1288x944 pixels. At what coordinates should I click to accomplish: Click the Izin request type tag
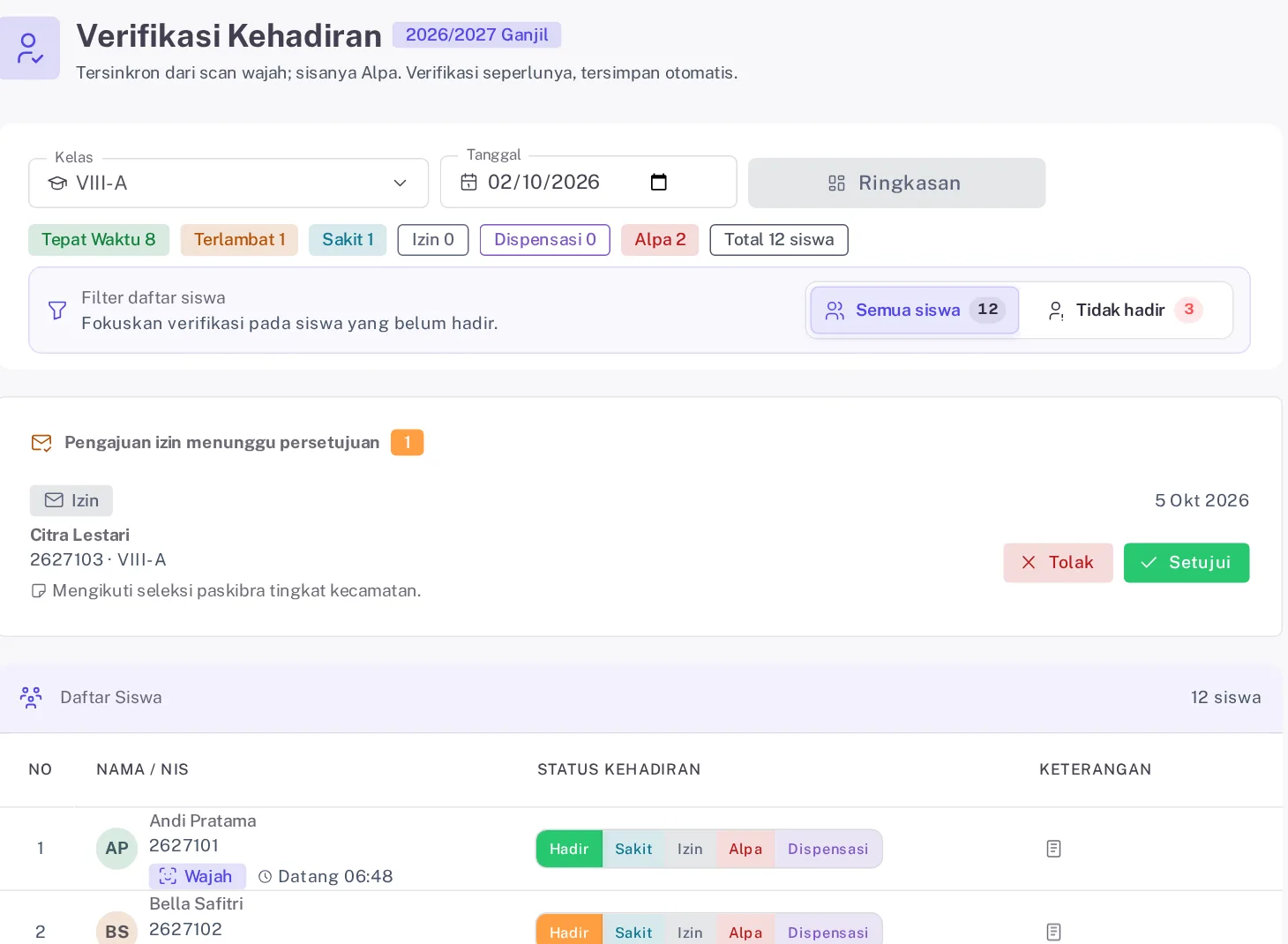tap(71, 501)
